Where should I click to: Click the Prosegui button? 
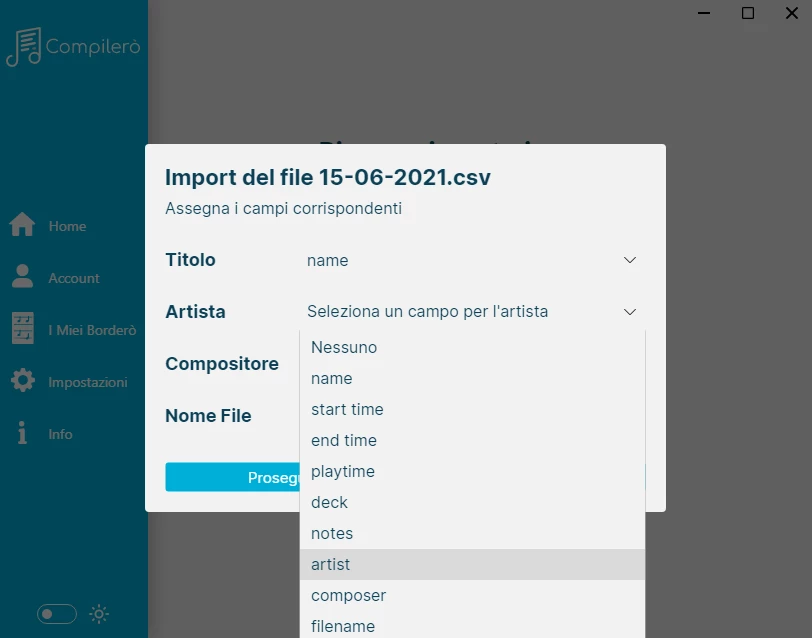click(233, 477)
